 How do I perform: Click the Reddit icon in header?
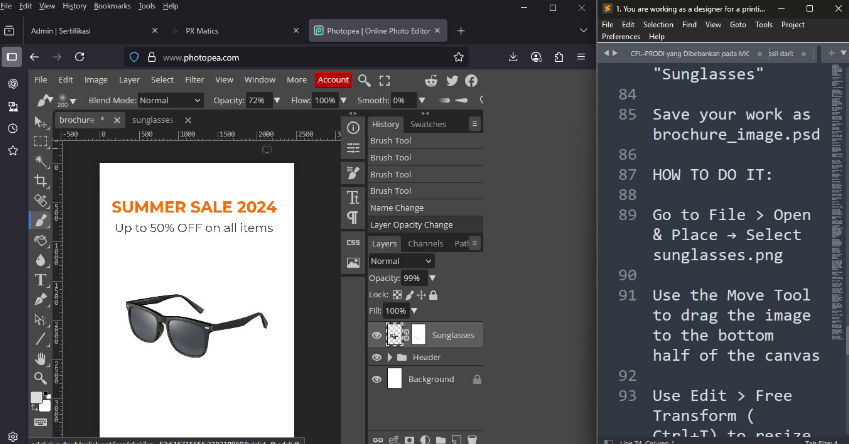click(431, 80)
